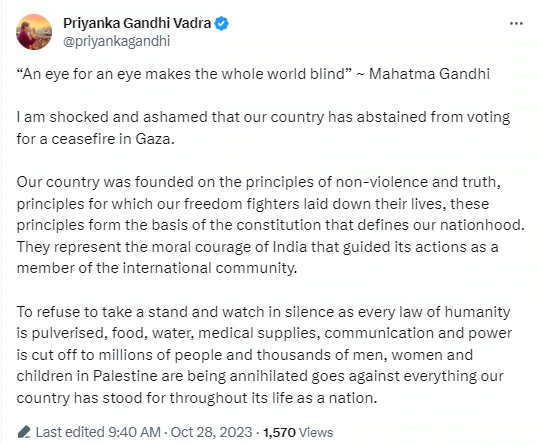
Task: Click the paragraph about non-violence and truth
Action: pos(270,225)
